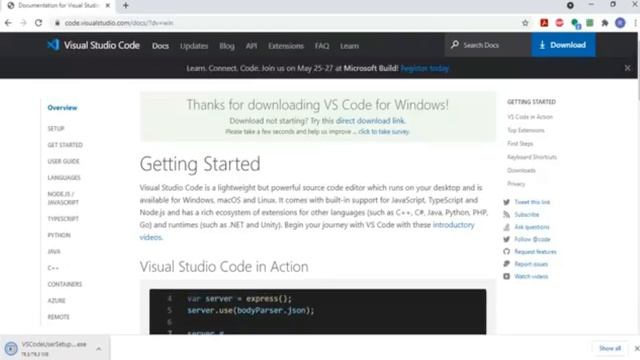Click Report issues link
This screenshot has width=640, height=360.
click(x=531, y=264)
